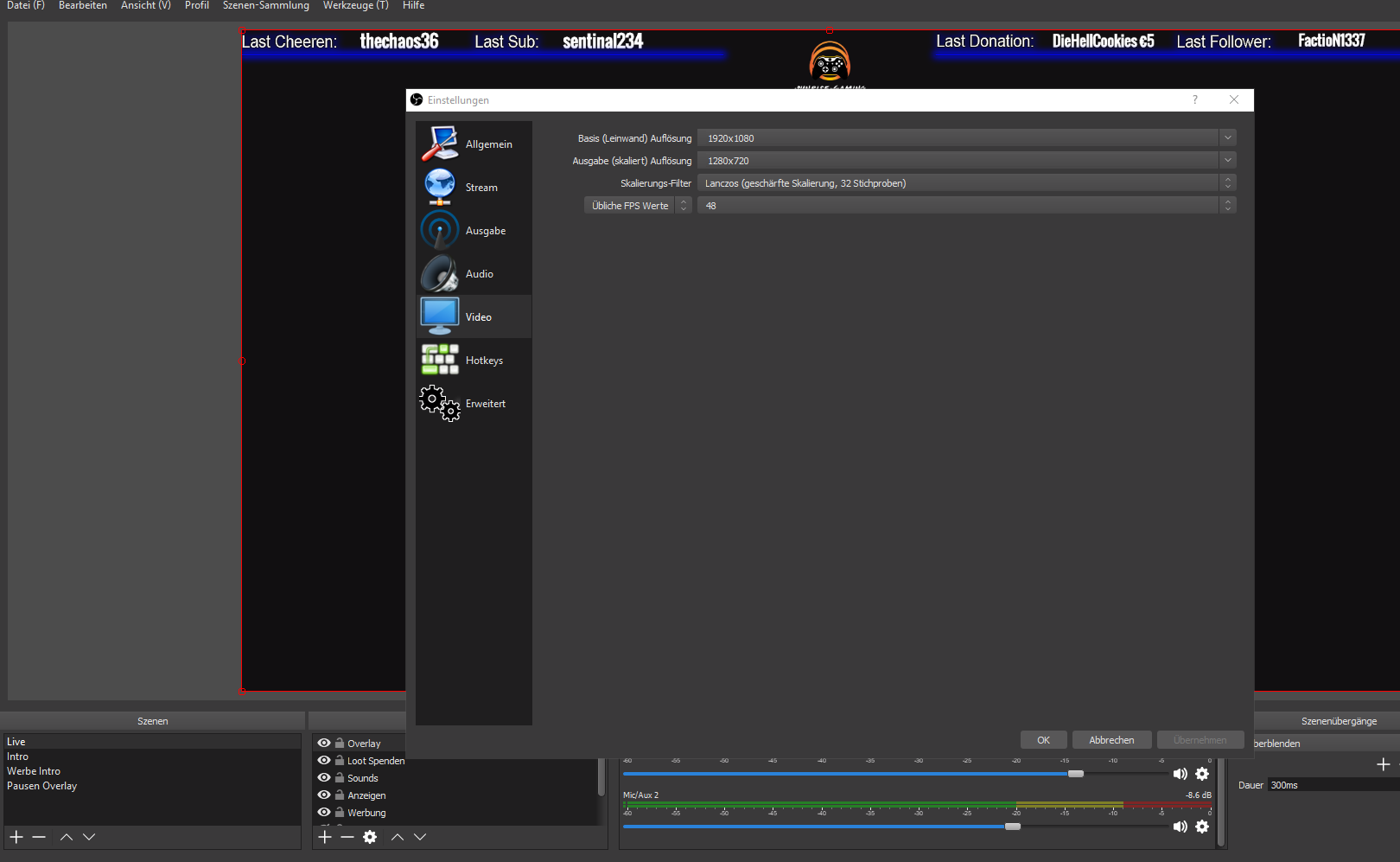Add a new scene with plus icon
The height and width of the screenshot is (862, 1400).
pyautogui.click(x=16, y=837)
